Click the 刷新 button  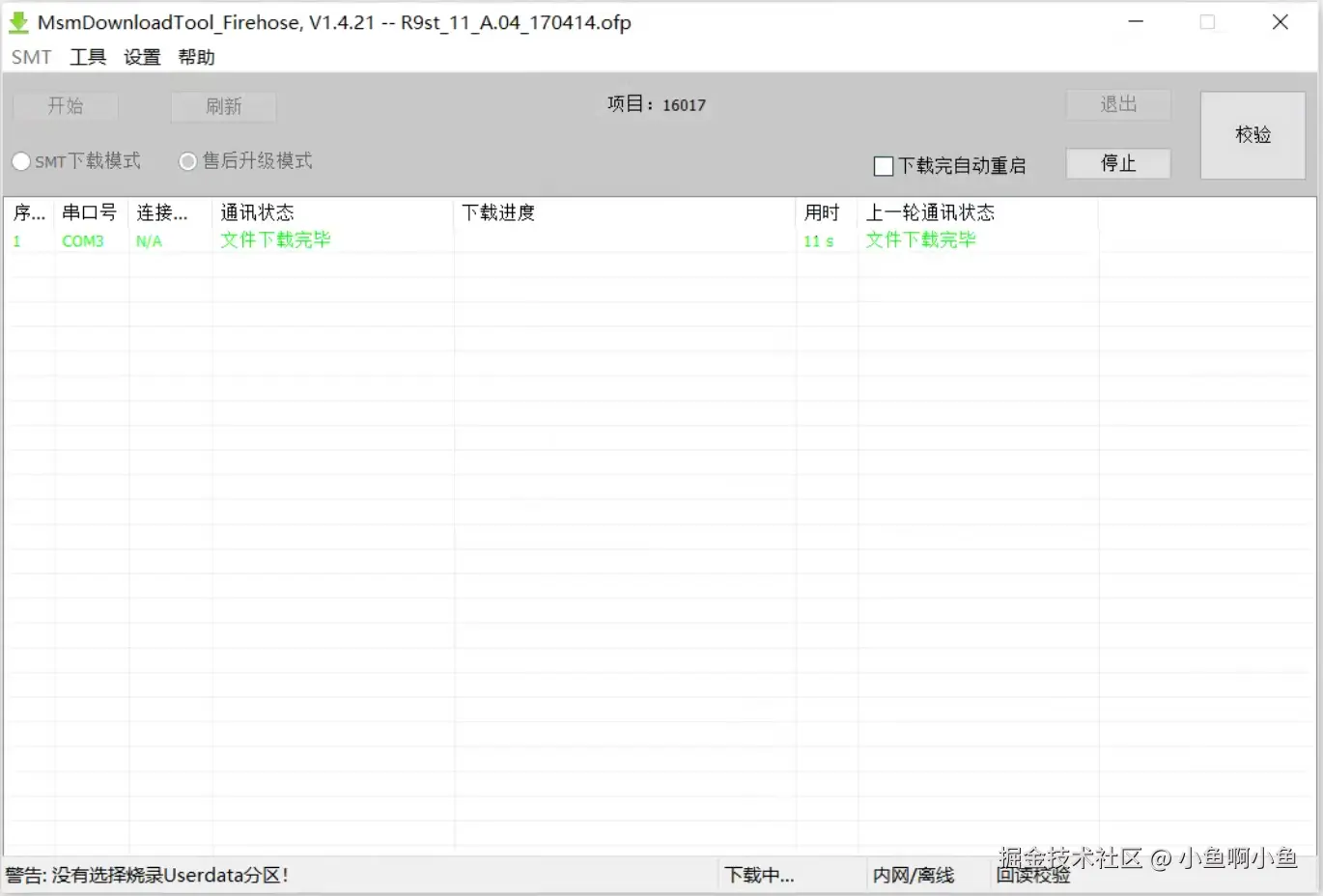[x=223, y=106]
